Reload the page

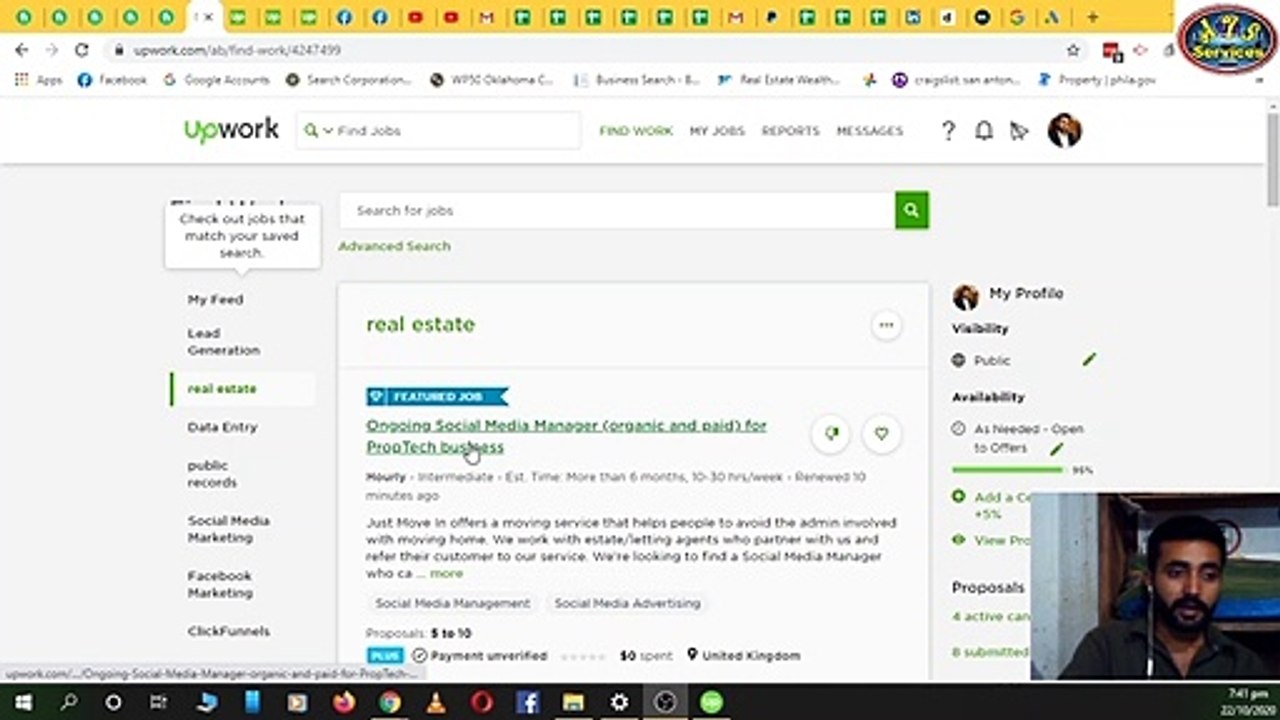82,50
